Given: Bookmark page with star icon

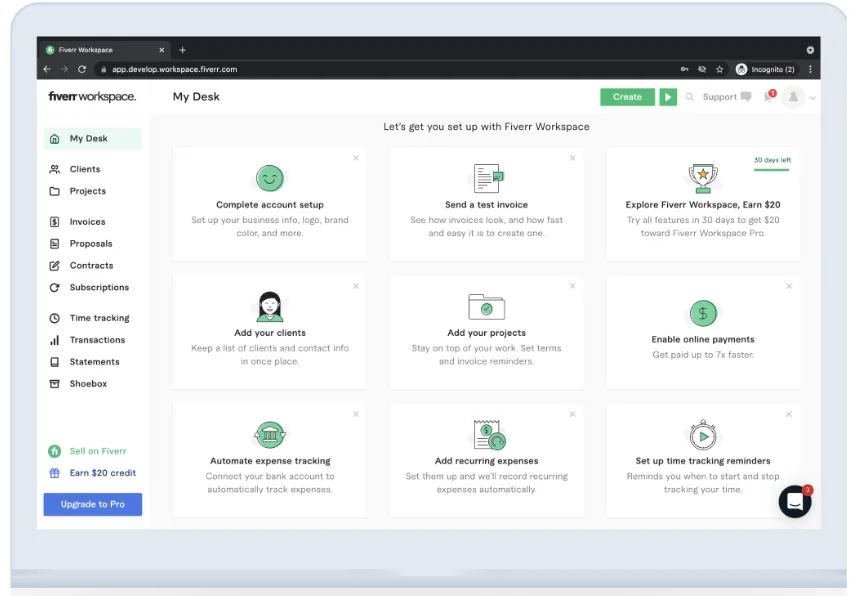Looking at the screenshot, I should tap(719, 69).
